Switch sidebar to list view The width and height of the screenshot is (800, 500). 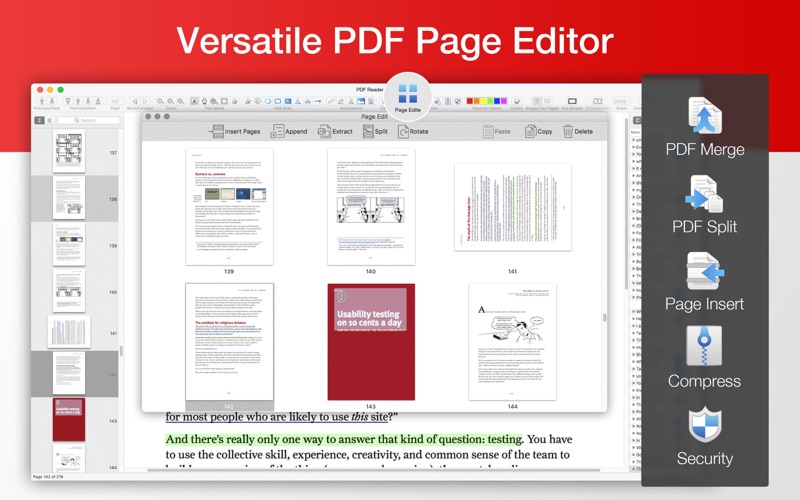click(49, 120)
